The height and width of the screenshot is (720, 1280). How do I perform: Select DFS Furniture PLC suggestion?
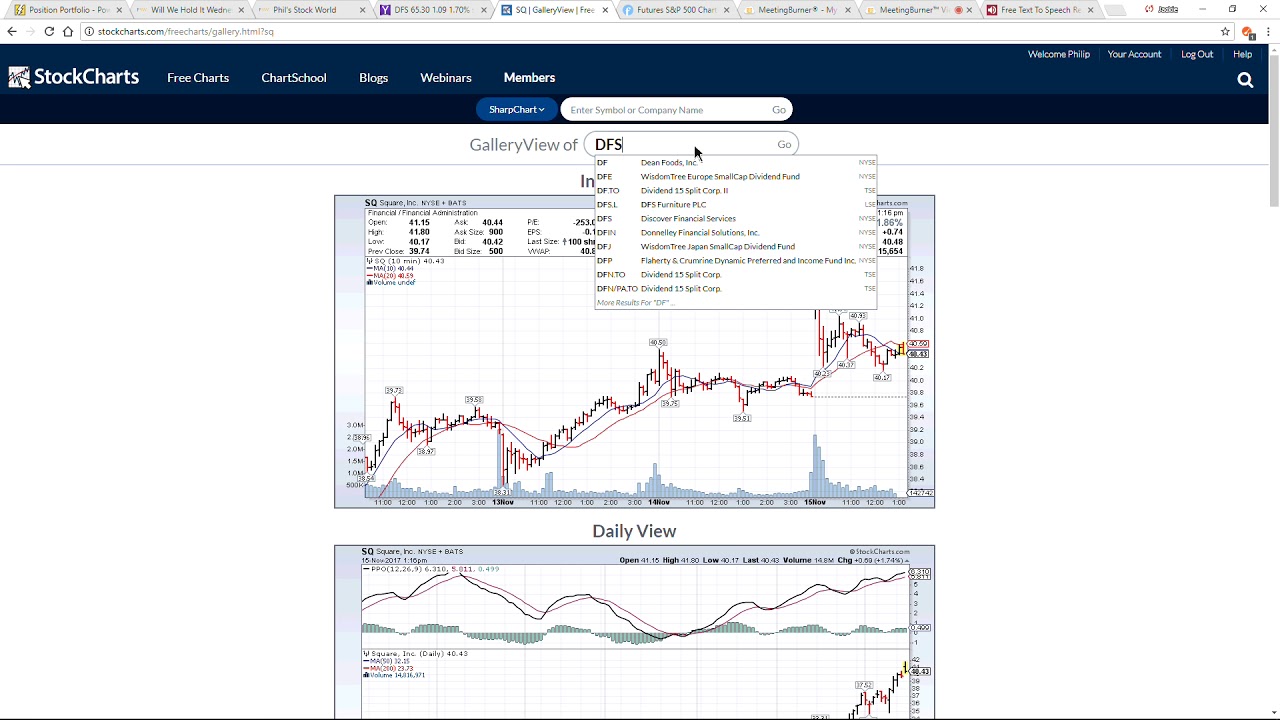point(736,204)
